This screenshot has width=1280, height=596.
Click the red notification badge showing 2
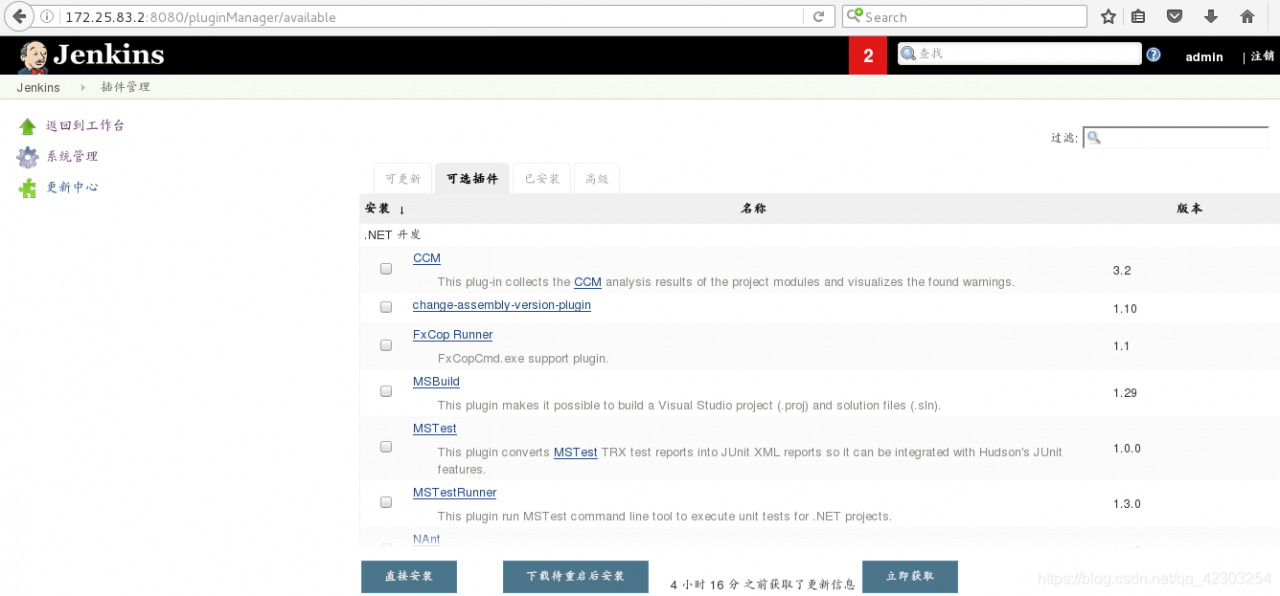click(868, 56)
